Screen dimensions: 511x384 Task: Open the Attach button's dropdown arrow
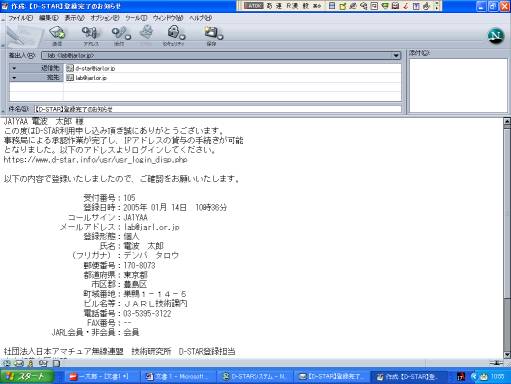[x=128, y=36]
